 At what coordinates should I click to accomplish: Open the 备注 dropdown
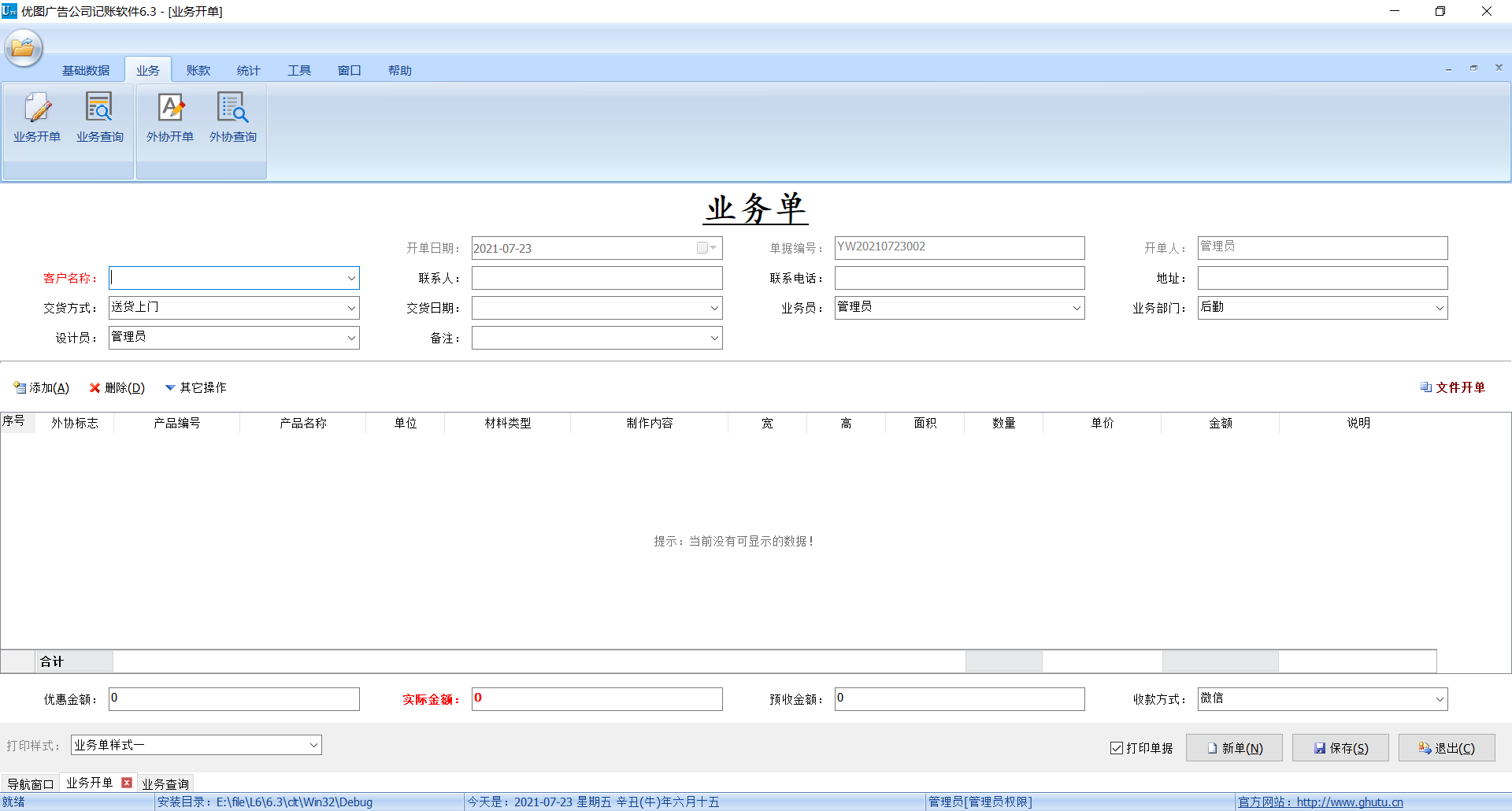click(714, 338)
